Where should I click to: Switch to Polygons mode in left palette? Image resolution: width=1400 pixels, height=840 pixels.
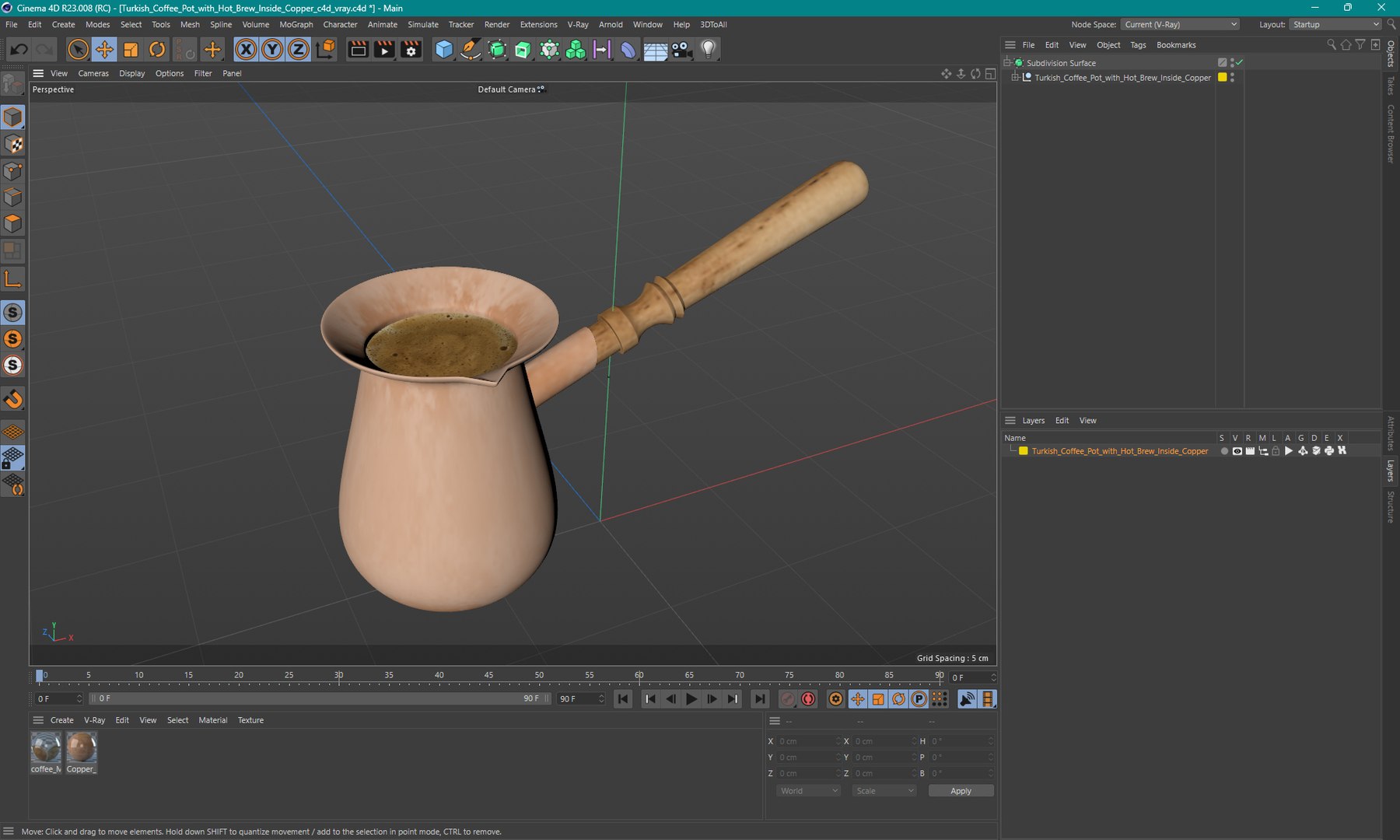13,224
